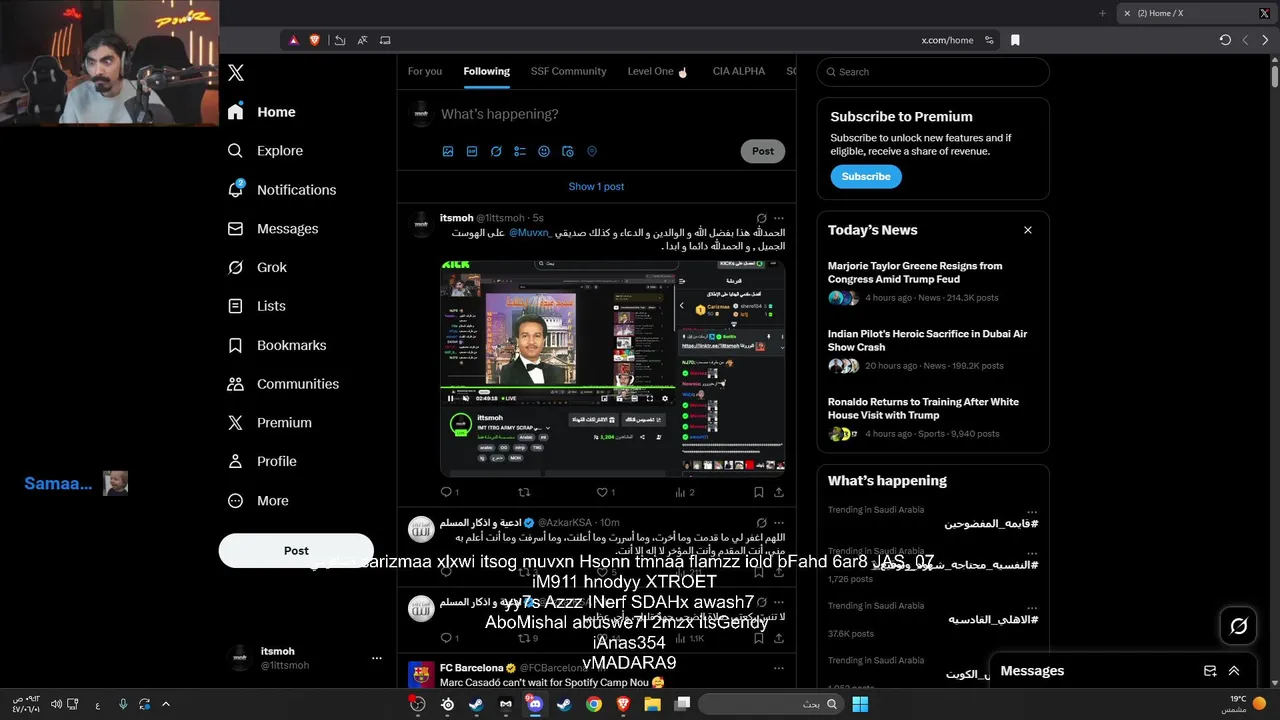Click the More circle icon
The height and width of the screenshot is (720, 1280).
tap(235, 501)
